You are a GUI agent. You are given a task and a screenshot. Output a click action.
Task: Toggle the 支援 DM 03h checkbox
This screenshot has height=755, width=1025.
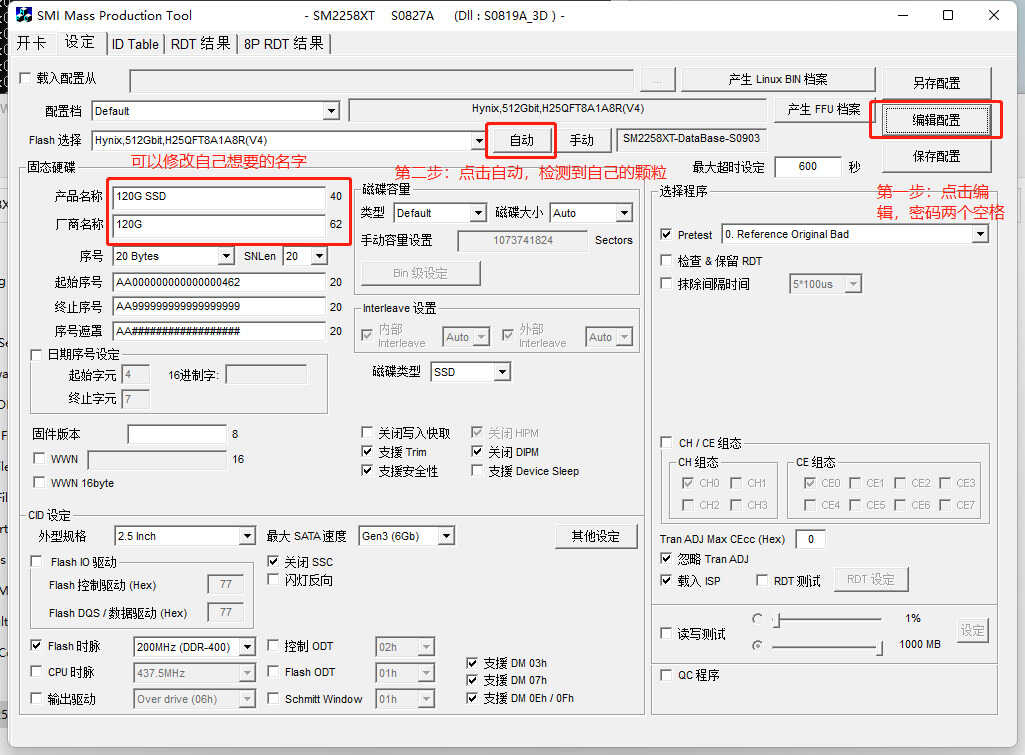472,663
